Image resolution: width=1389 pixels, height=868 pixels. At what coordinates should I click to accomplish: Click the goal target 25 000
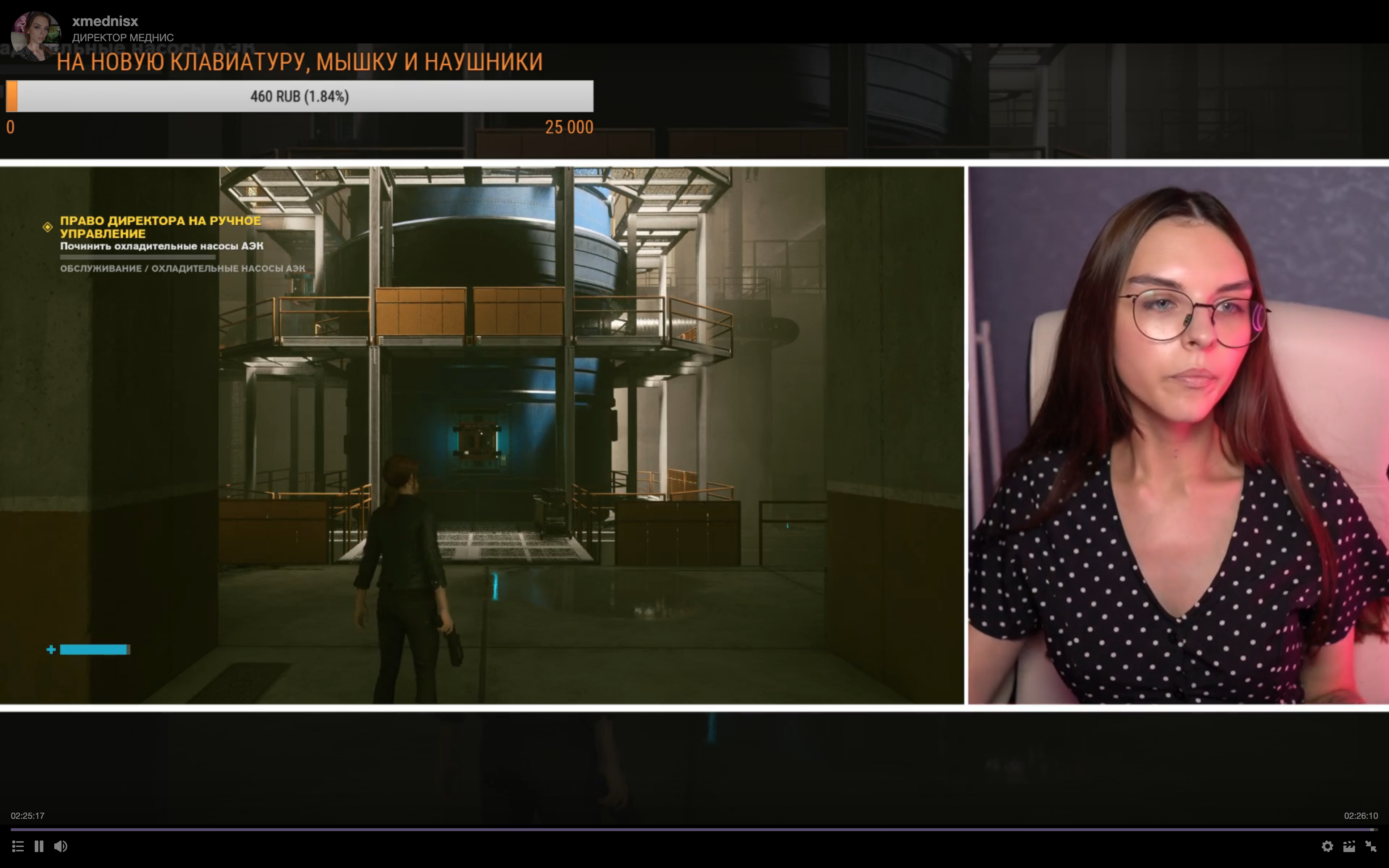pos(569,127)
